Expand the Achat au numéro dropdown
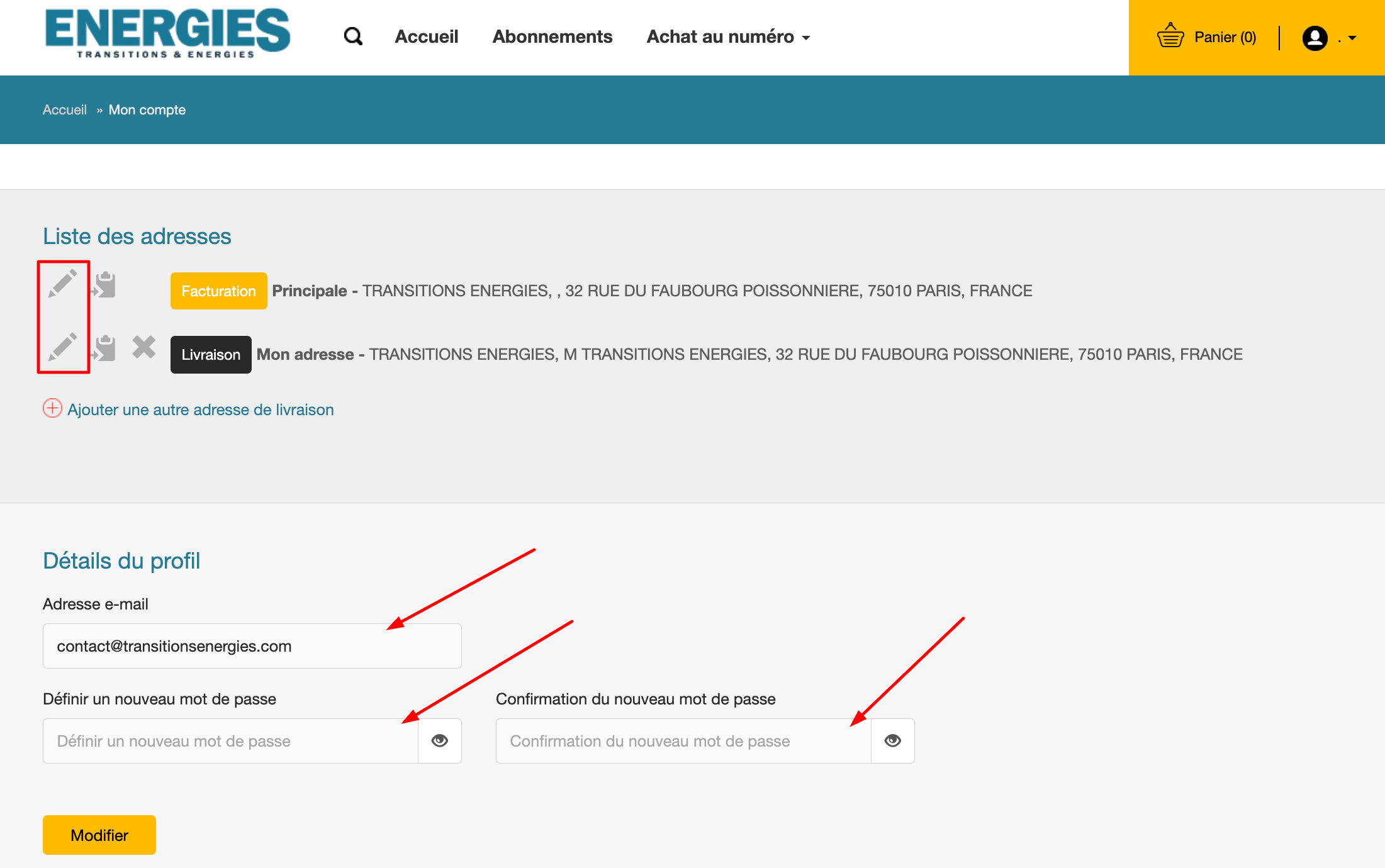Viewport: 1385px width, 868px height. point(728,36)
